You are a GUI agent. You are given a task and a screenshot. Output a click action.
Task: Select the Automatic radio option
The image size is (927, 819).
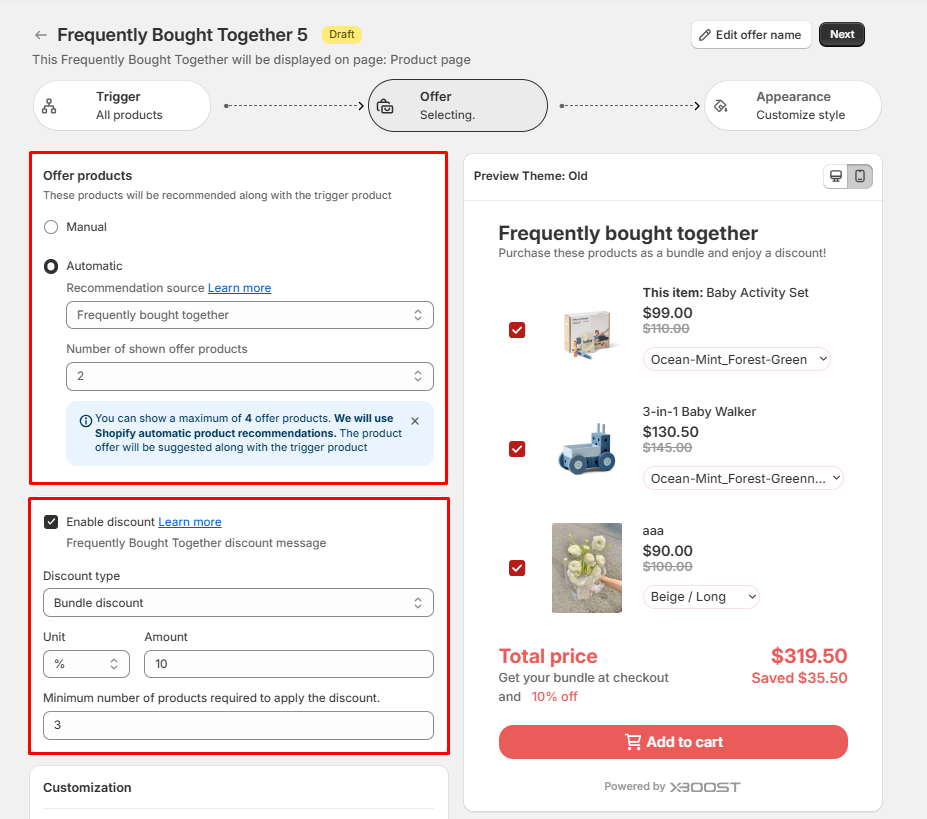point(51,266)
